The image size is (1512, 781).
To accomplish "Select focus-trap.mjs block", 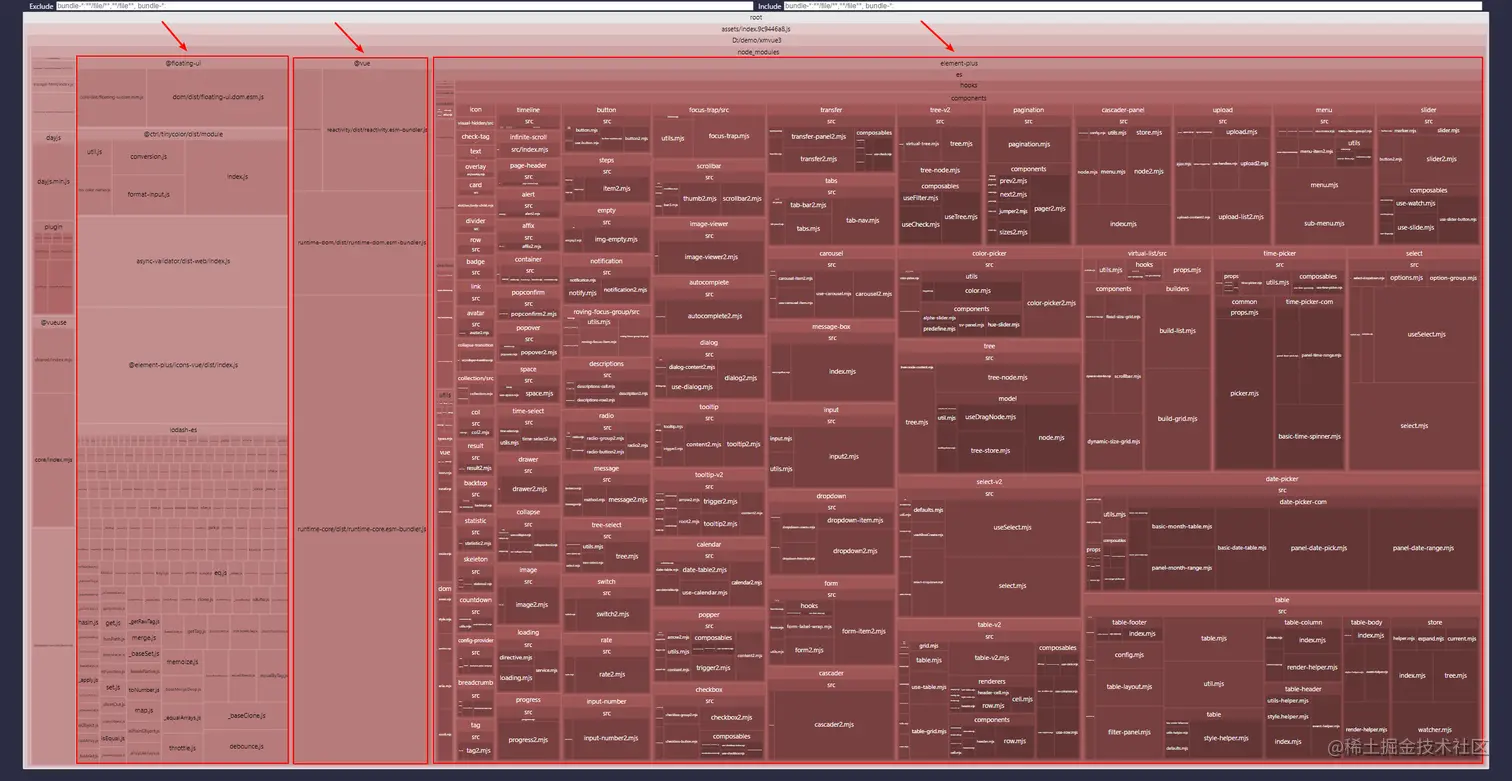I will point(729,136).
